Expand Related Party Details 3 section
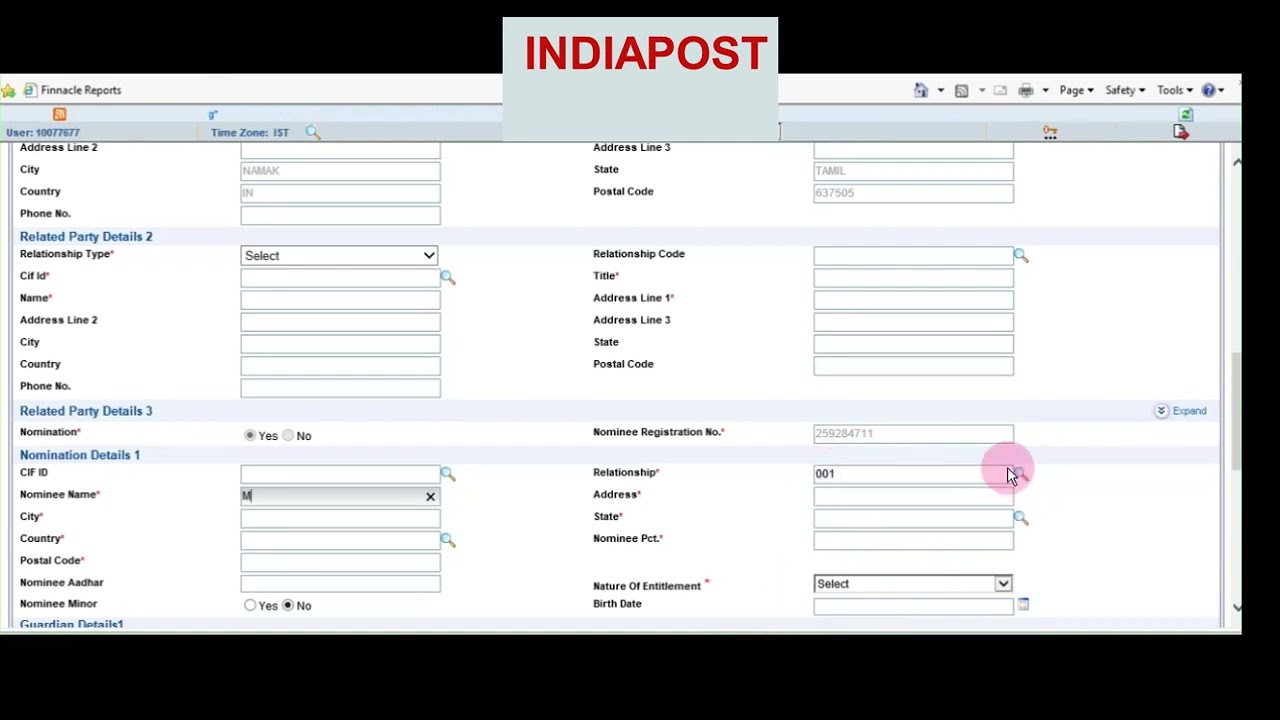Image resolution: width=1280 pixels, height=720 pixels. click(x=1181, y=411)
